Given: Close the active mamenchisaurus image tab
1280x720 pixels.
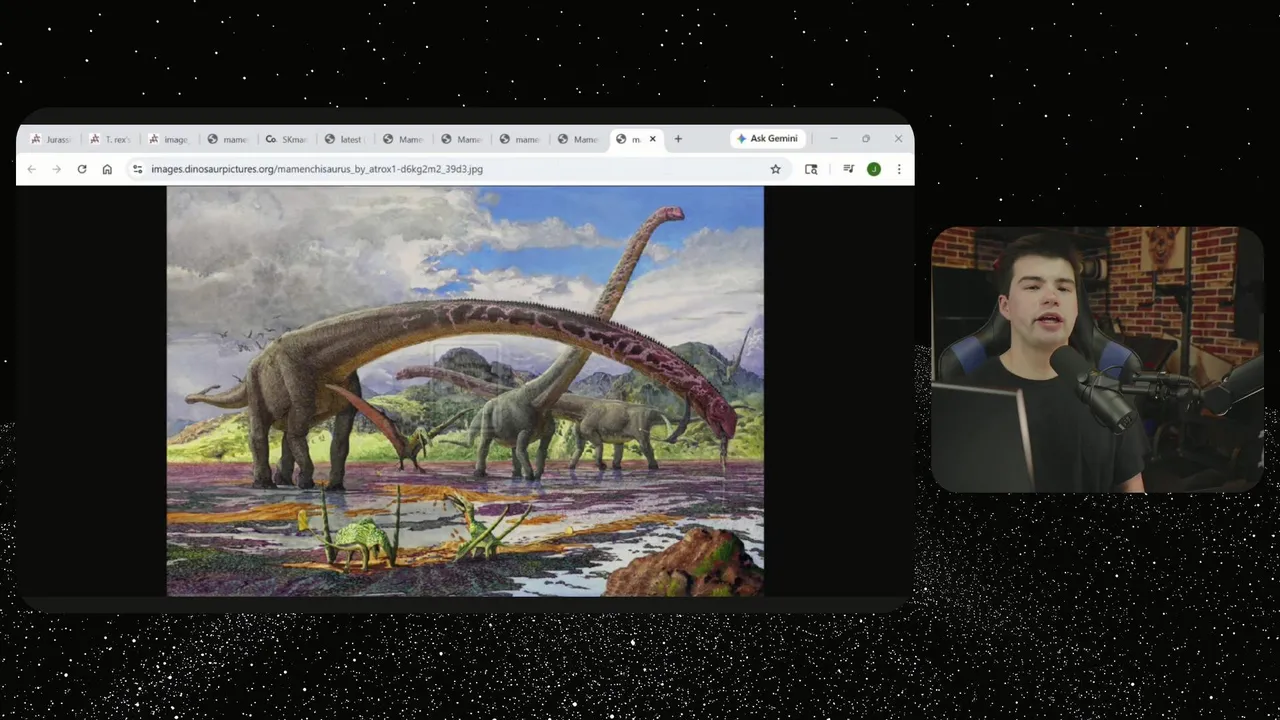Looking at the screenshot, I should coord(653,139).
